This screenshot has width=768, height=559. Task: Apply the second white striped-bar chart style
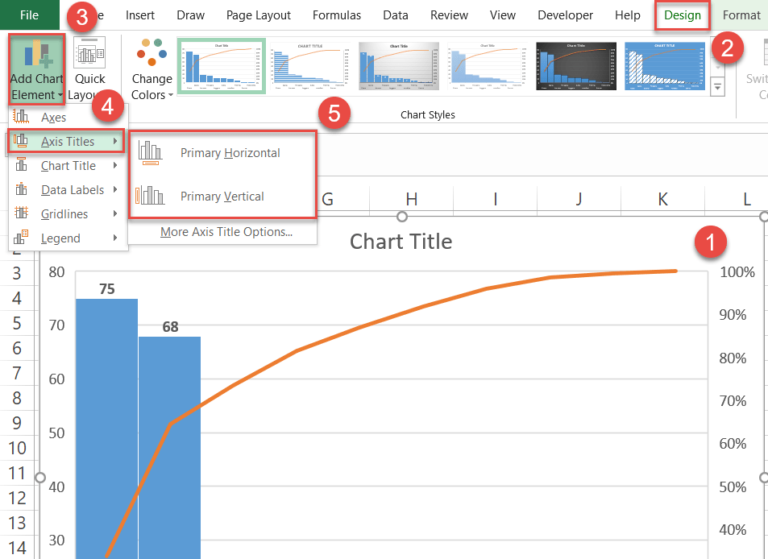tap(311, 66)
